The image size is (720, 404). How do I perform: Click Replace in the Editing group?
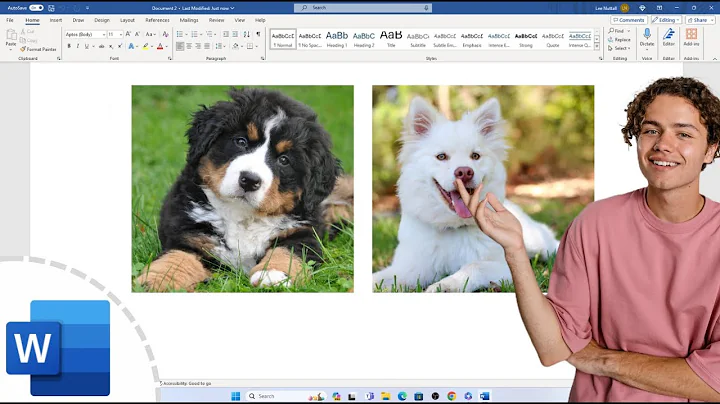[619, 40]
